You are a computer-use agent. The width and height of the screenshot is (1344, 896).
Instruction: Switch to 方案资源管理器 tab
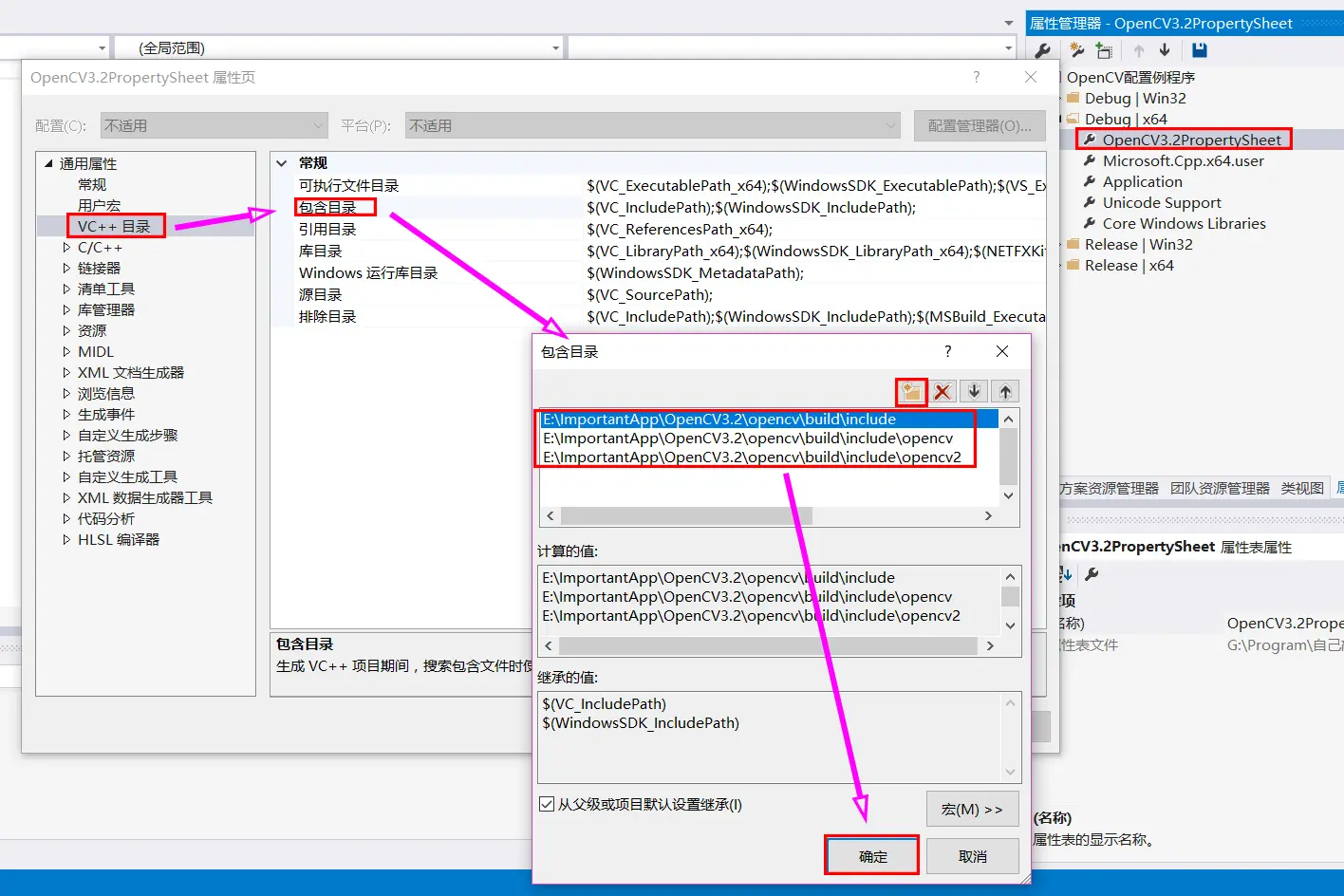click(1109, 488)
